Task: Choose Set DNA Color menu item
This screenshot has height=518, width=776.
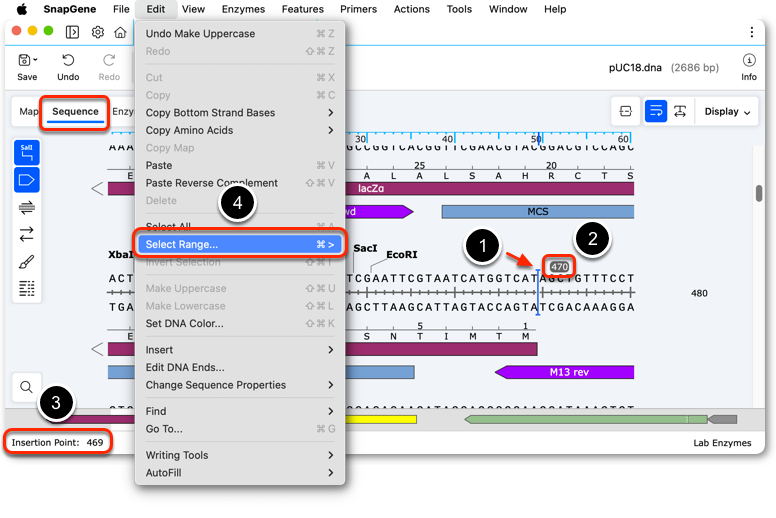Action: [x=240, y=324]
